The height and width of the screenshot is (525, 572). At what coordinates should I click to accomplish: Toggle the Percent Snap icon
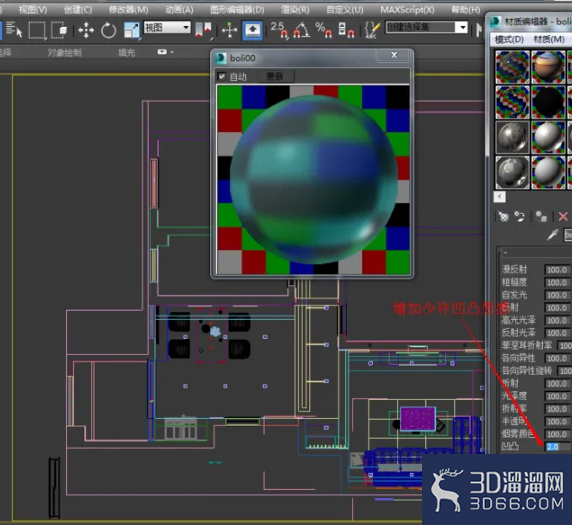pos(324,30)
